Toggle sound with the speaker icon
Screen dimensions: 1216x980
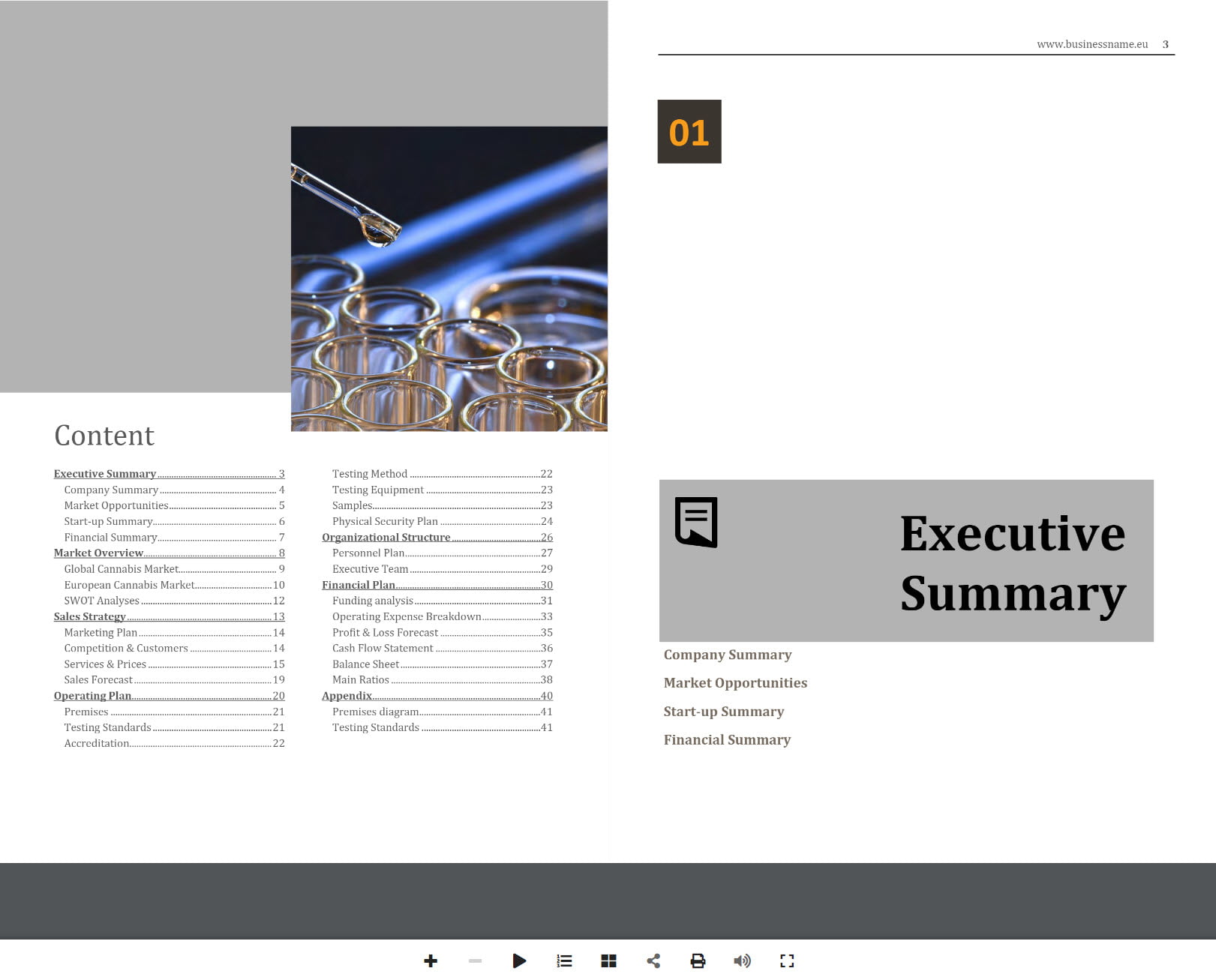point(742,961)
